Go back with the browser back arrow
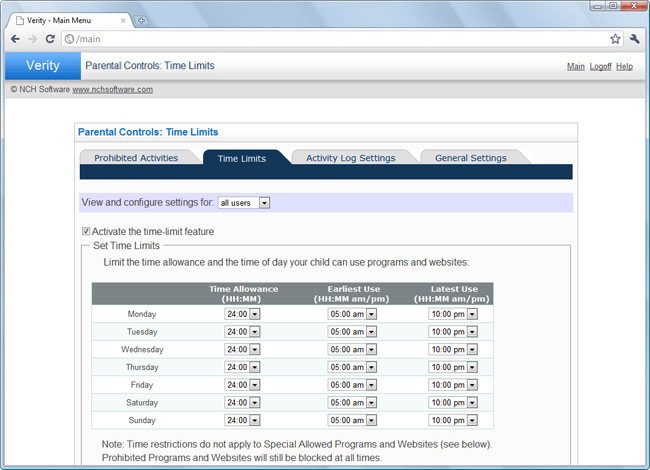The width and height of the screenshot is (650, 470). 15,39
